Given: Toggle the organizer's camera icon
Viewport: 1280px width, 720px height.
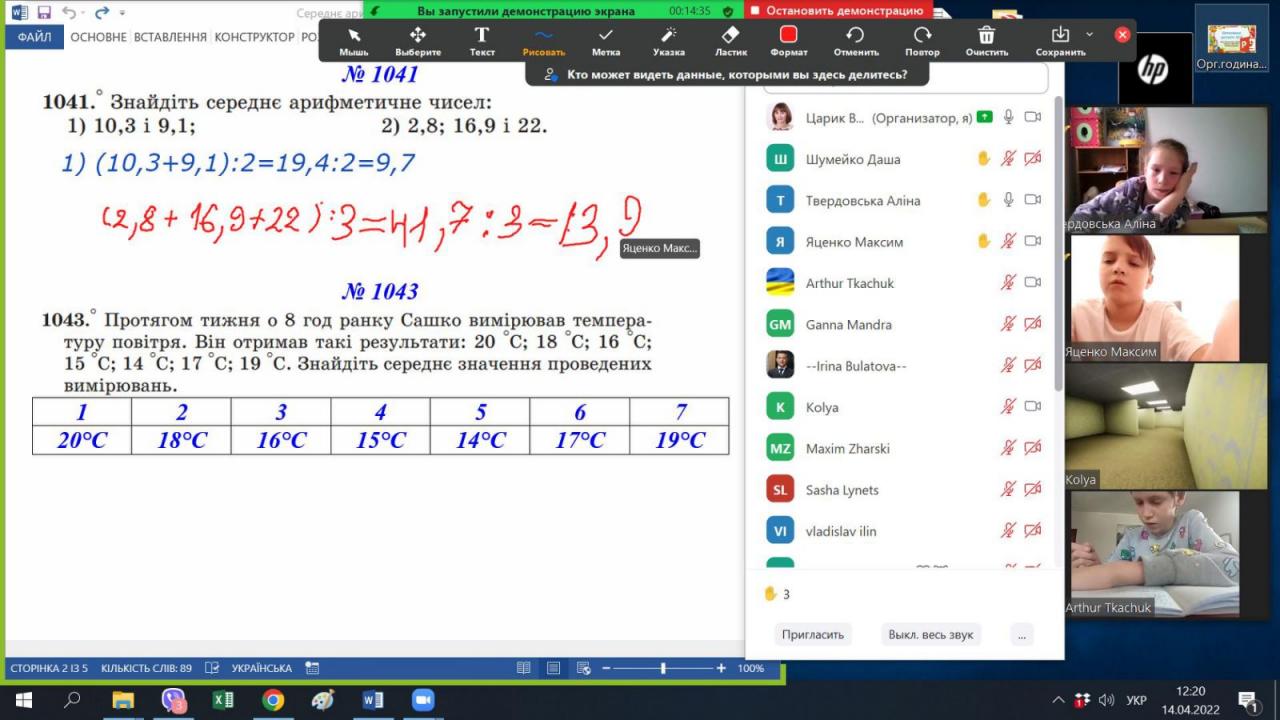Looking at the screenshot, I should 1033,118.
